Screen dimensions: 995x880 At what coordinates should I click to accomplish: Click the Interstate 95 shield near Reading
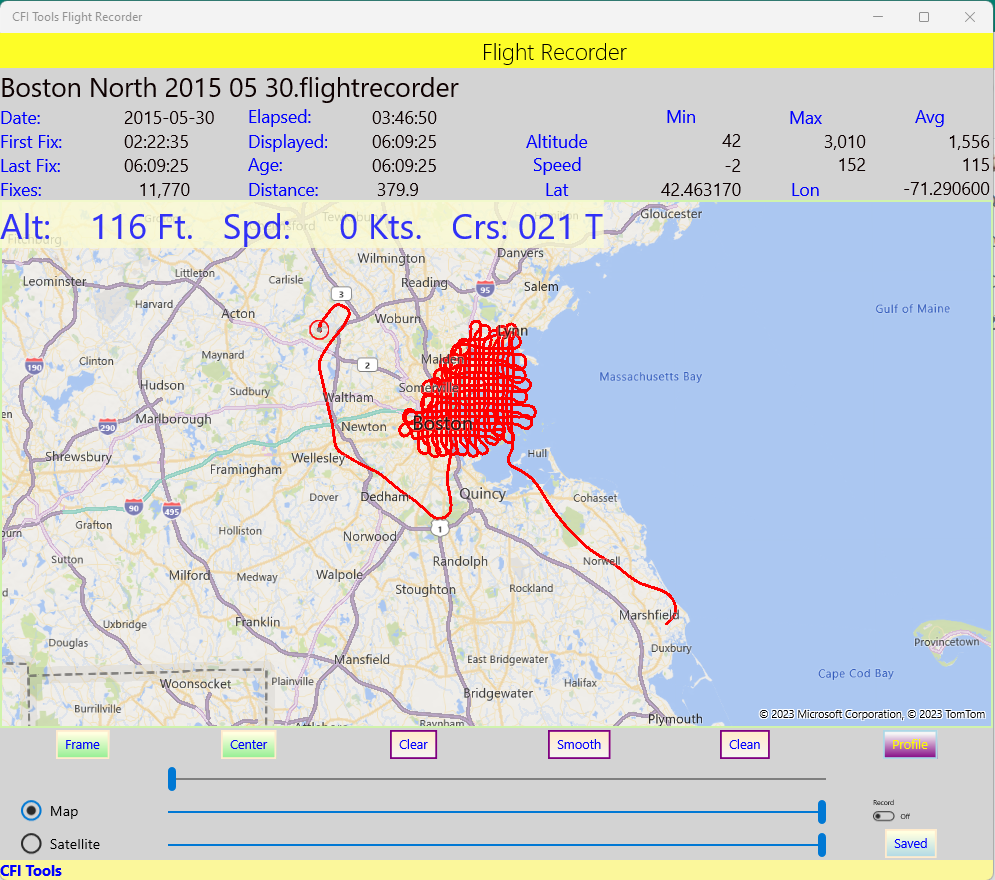pos(485,289)
